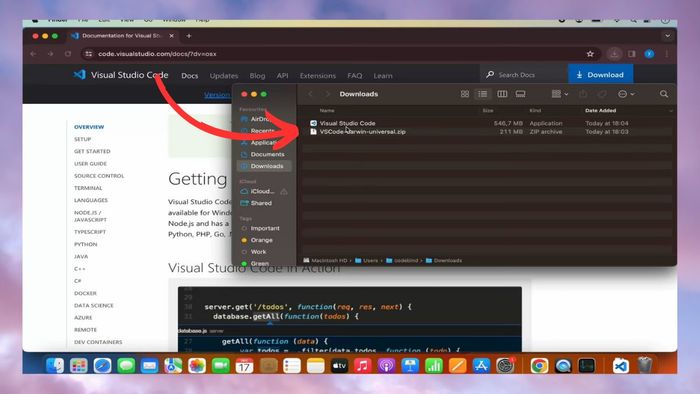Switch Finder to icon view
Image resolution: width=700 pixels, height=394 pixels.
coord(465,94)
